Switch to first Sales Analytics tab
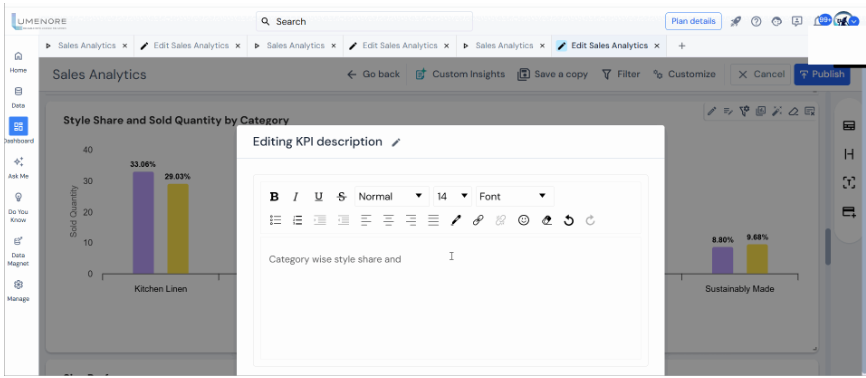866x378 pixels. tap(87, 45)
